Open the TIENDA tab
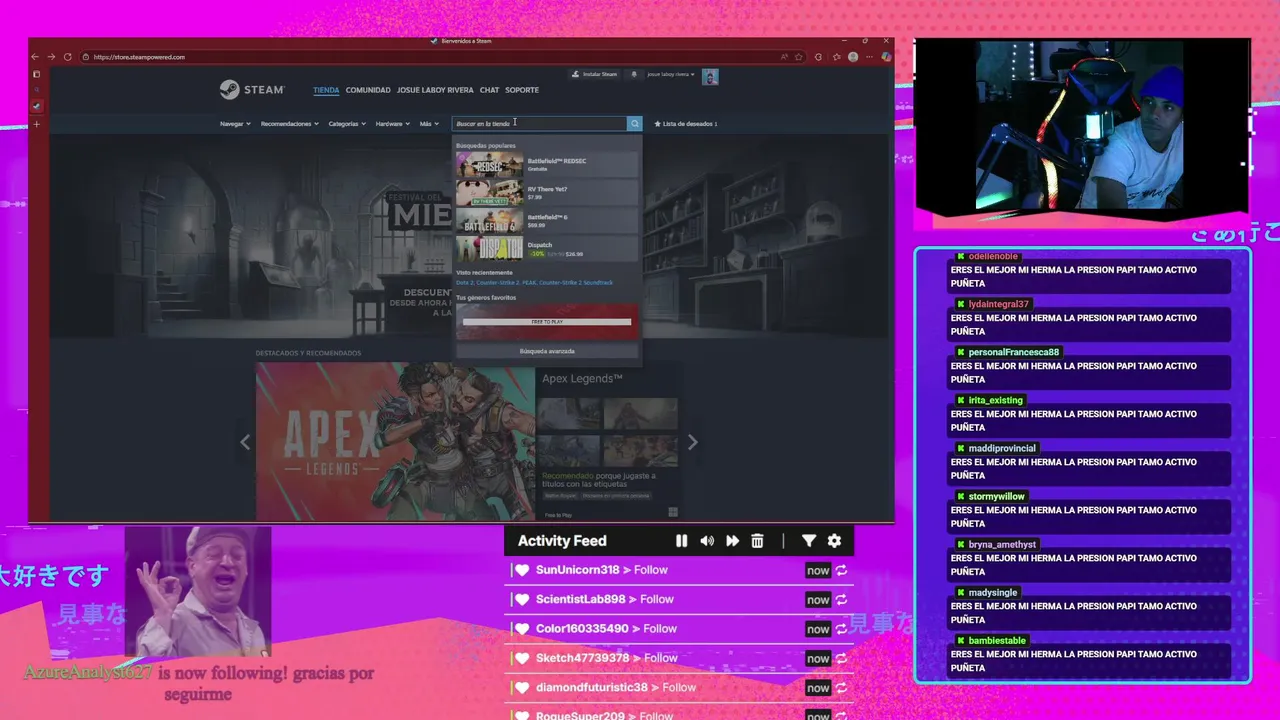Screen dimensions: 1280x720 click(326, 90)
